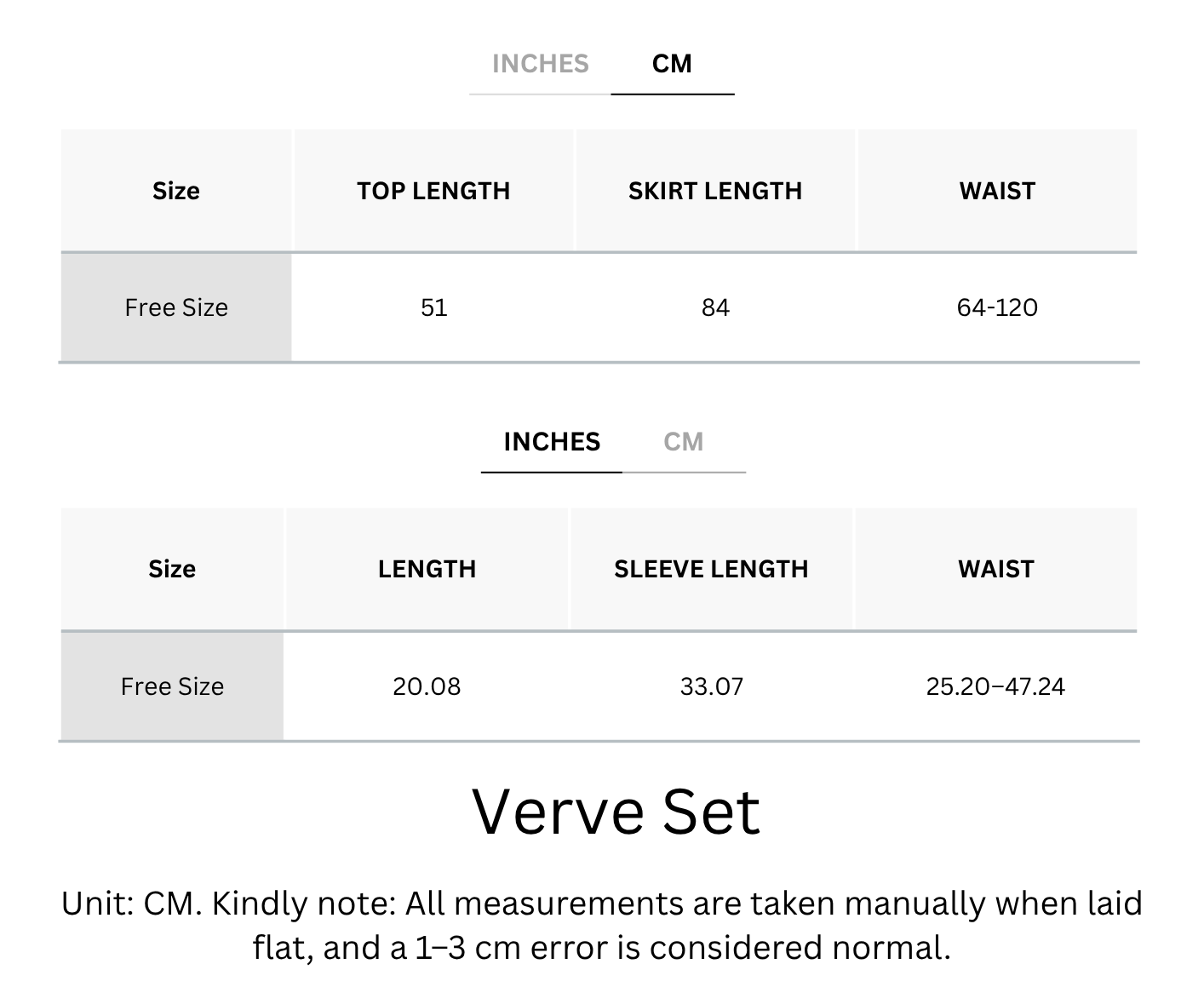Click the SLEEVE LENGTH column header

(711, 569)
